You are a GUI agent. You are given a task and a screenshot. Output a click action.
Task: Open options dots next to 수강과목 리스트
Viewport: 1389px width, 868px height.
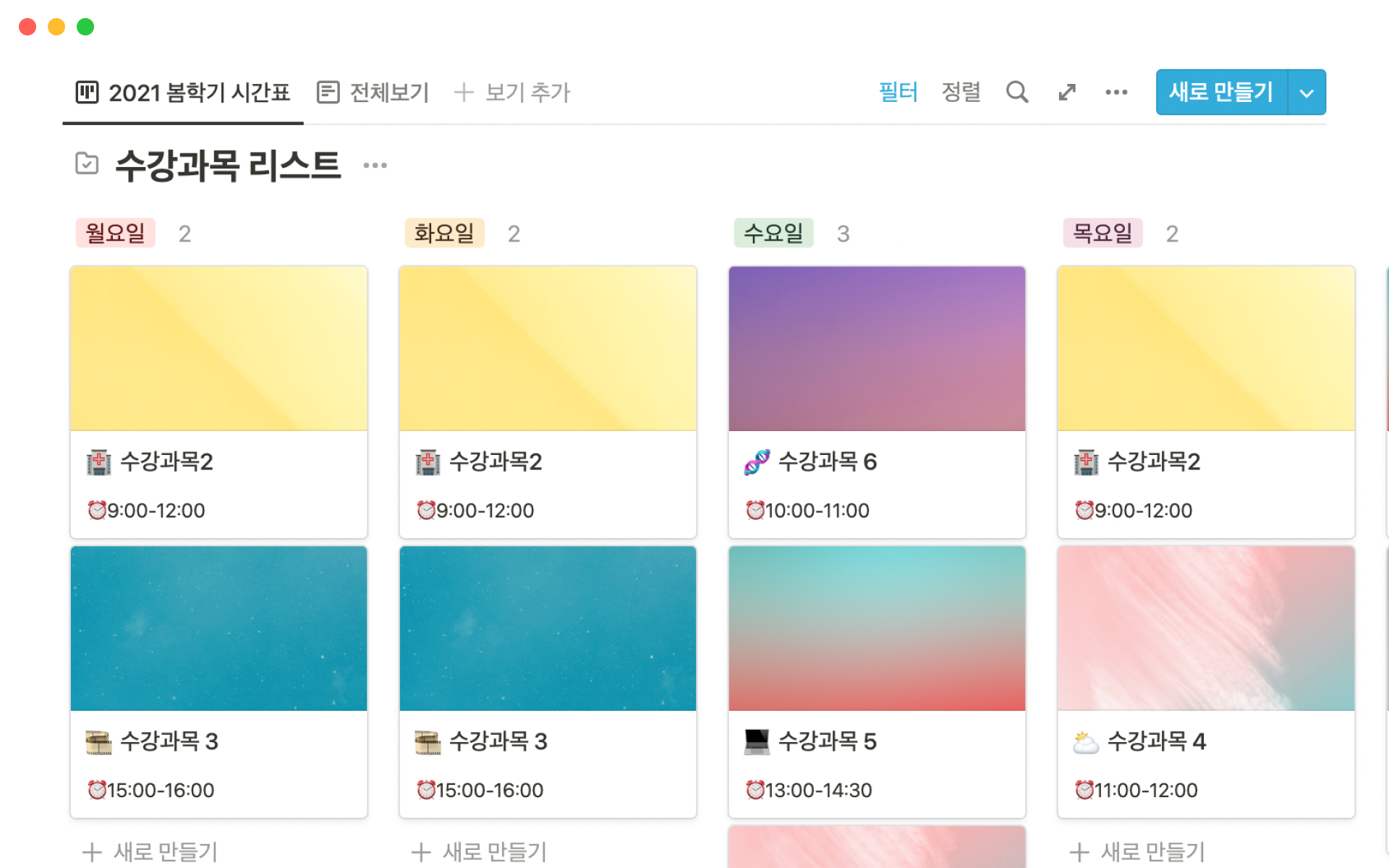pos(375,166)
